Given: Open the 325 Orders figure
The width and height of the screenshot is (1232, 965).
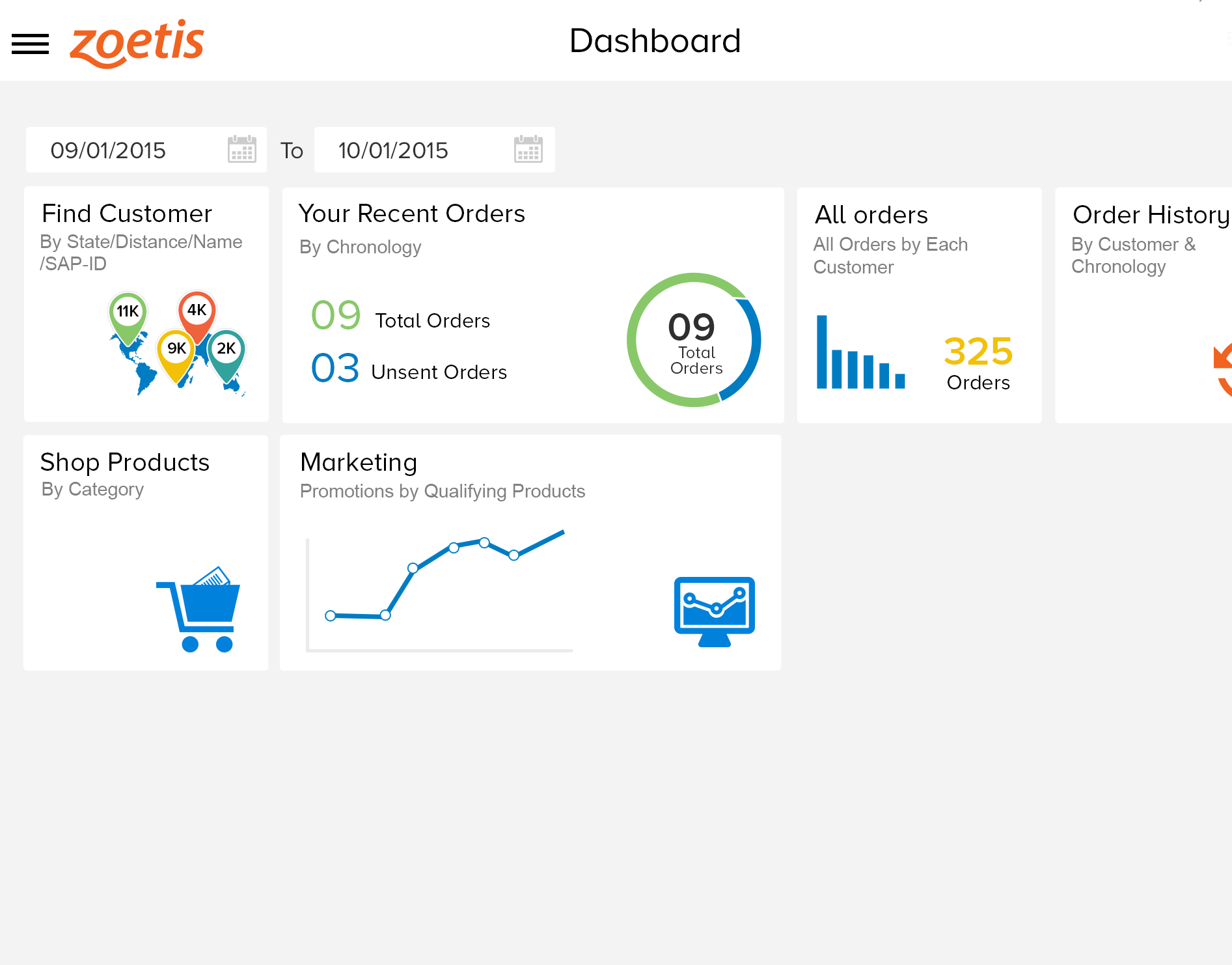Looking at the screenshot, I should click(978, 362).
